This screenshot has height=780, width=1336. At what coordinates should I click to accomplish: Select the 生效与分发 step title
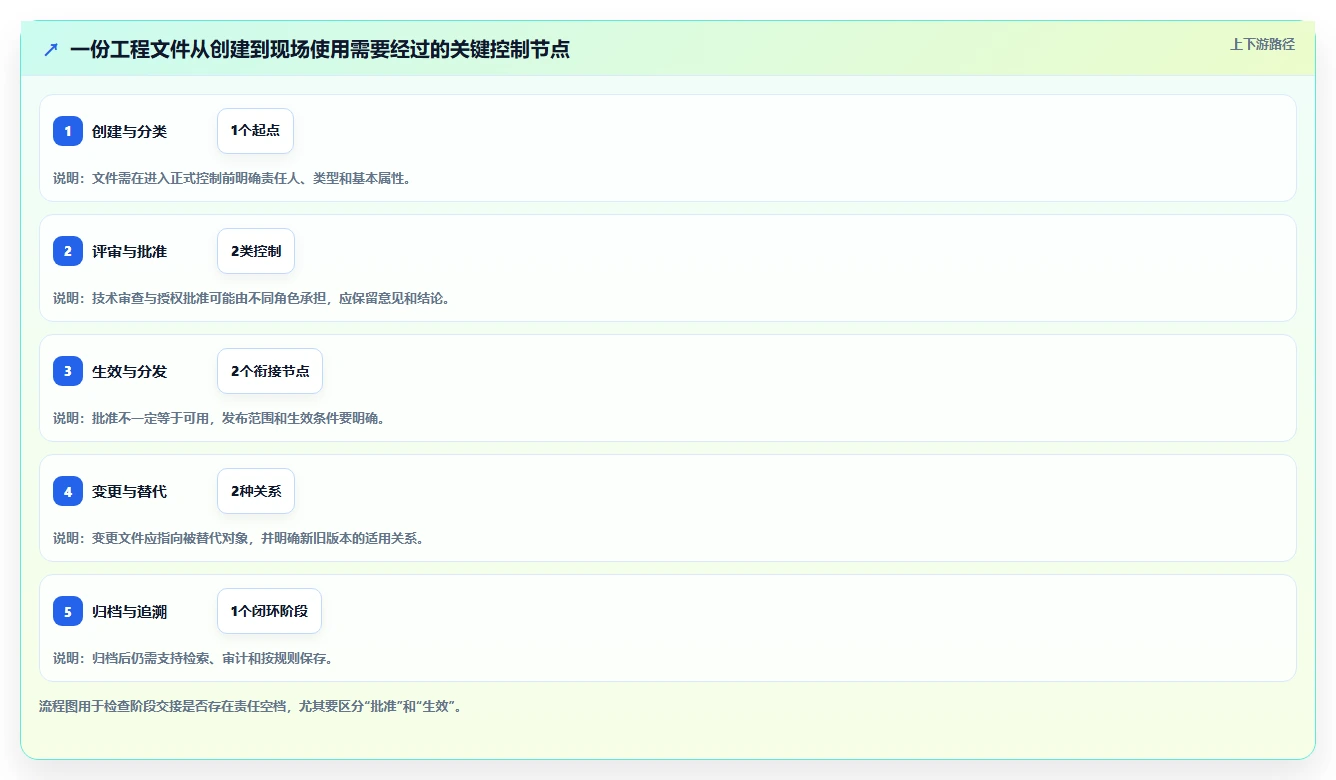click(129, 371)
